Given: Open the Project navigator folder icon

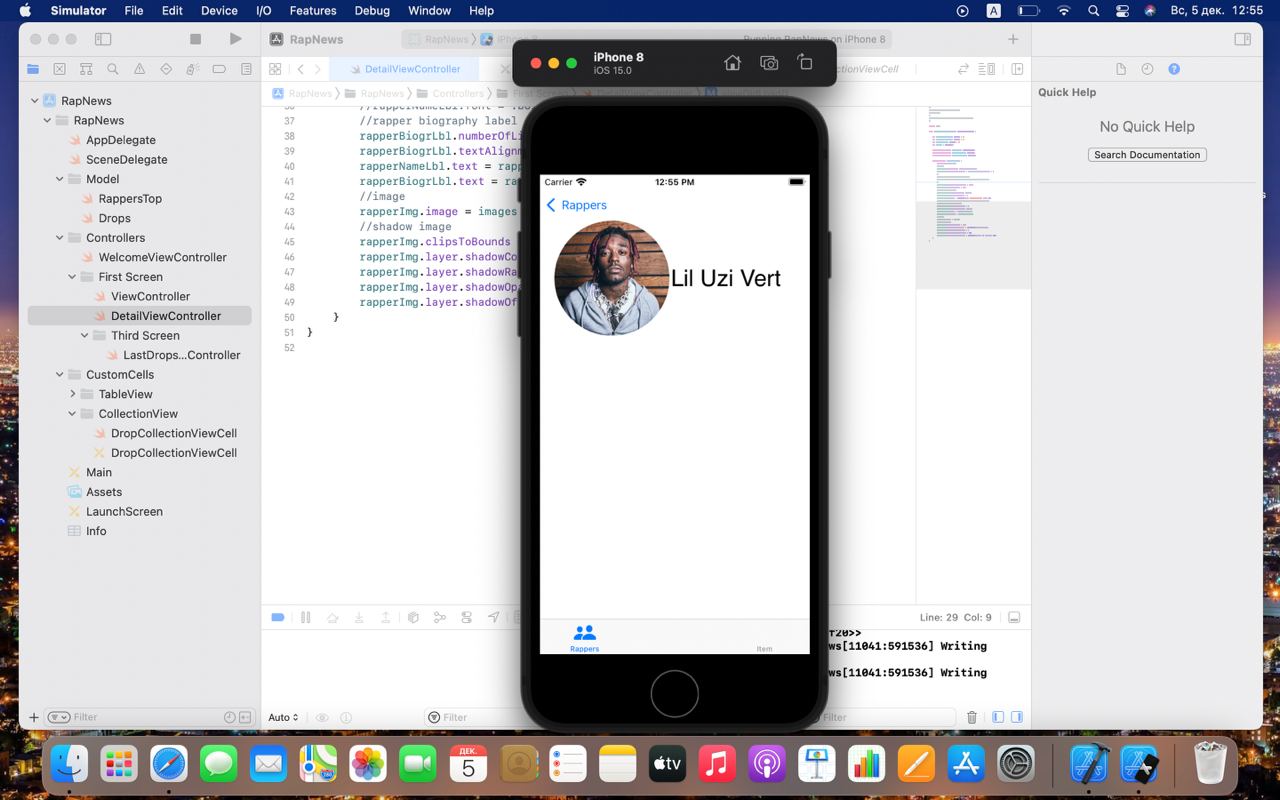Looking at the screenshot, I should tap(33, 69).
